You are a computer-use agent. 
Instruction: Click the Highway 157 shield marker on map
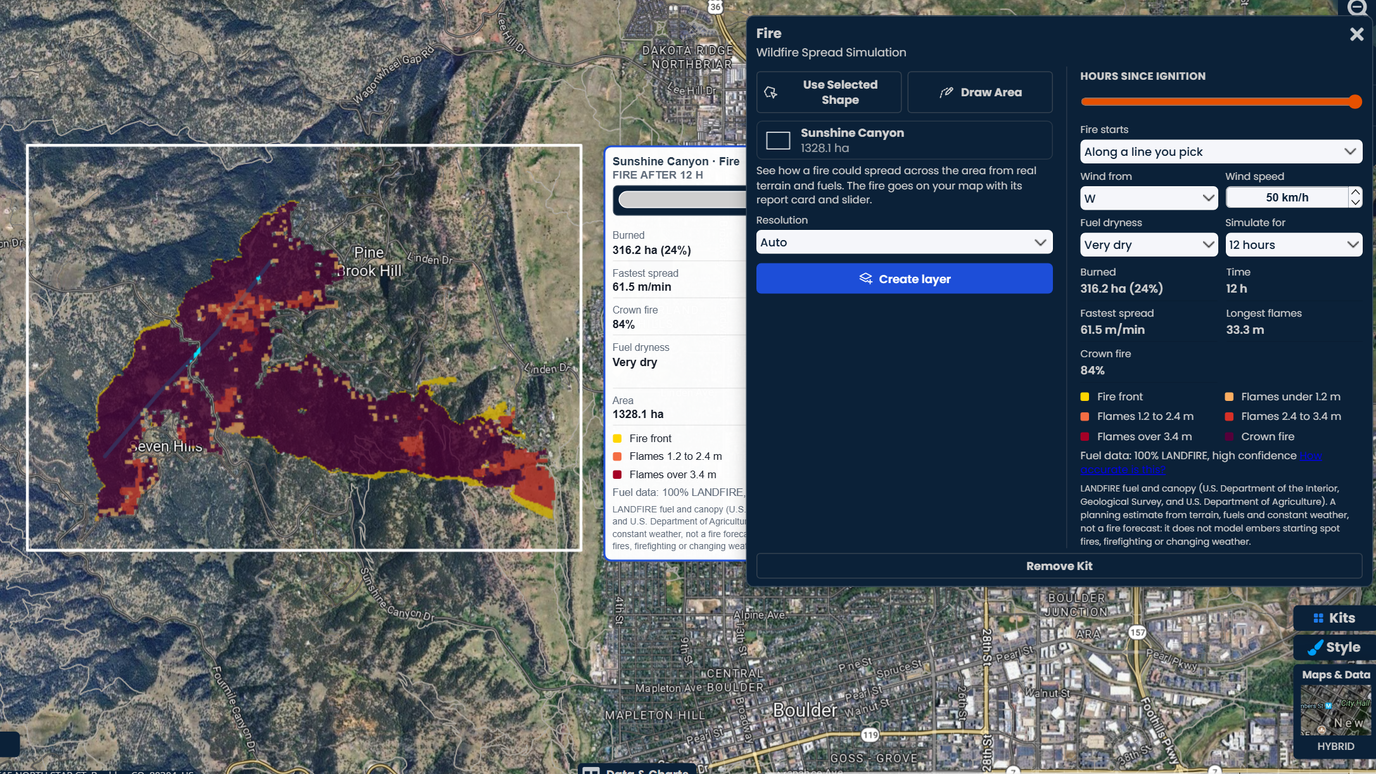point(1137,632)
